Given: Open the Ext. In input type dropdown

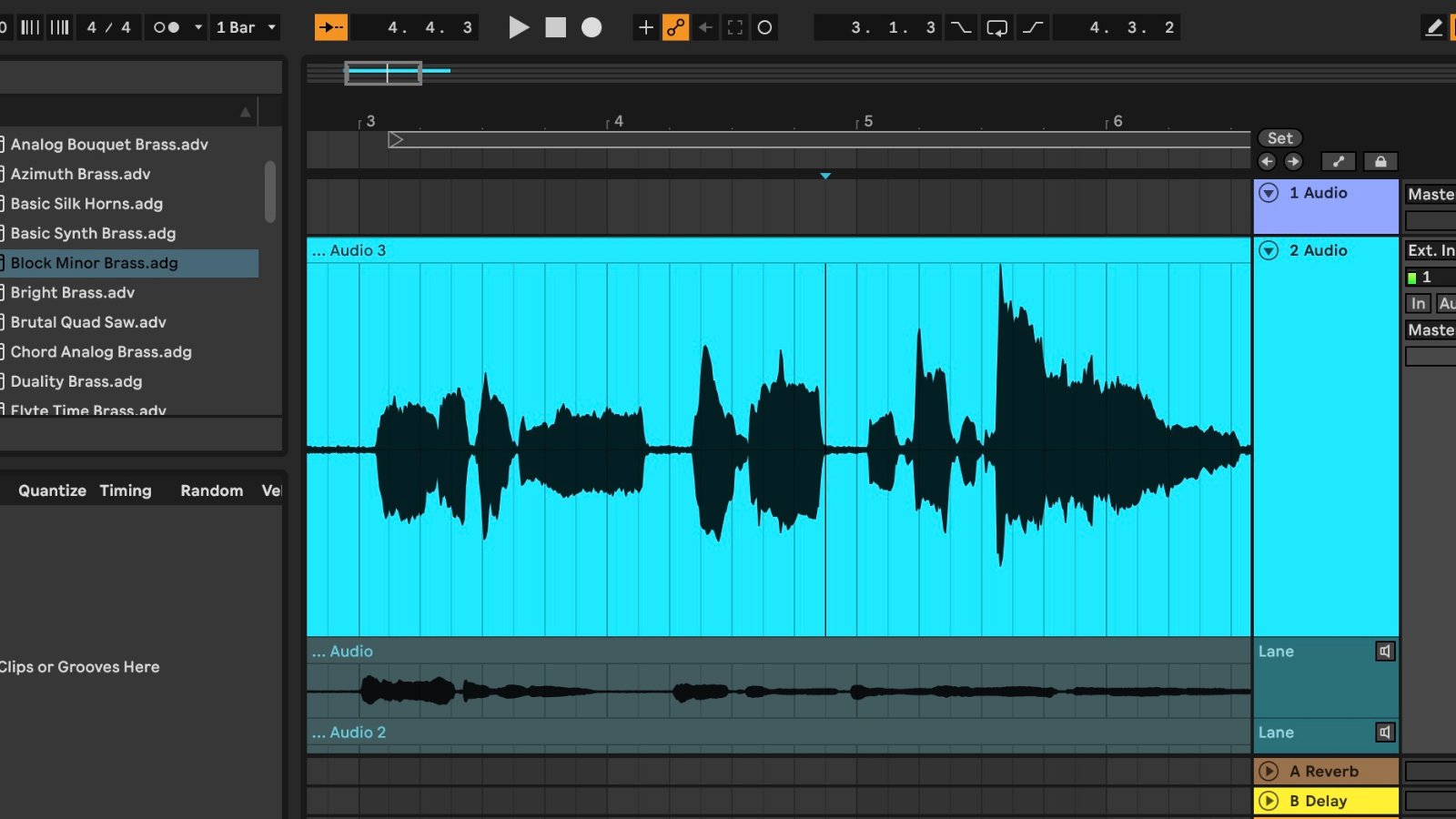Looking at the screenshot, I should (x=1431, y=250).
